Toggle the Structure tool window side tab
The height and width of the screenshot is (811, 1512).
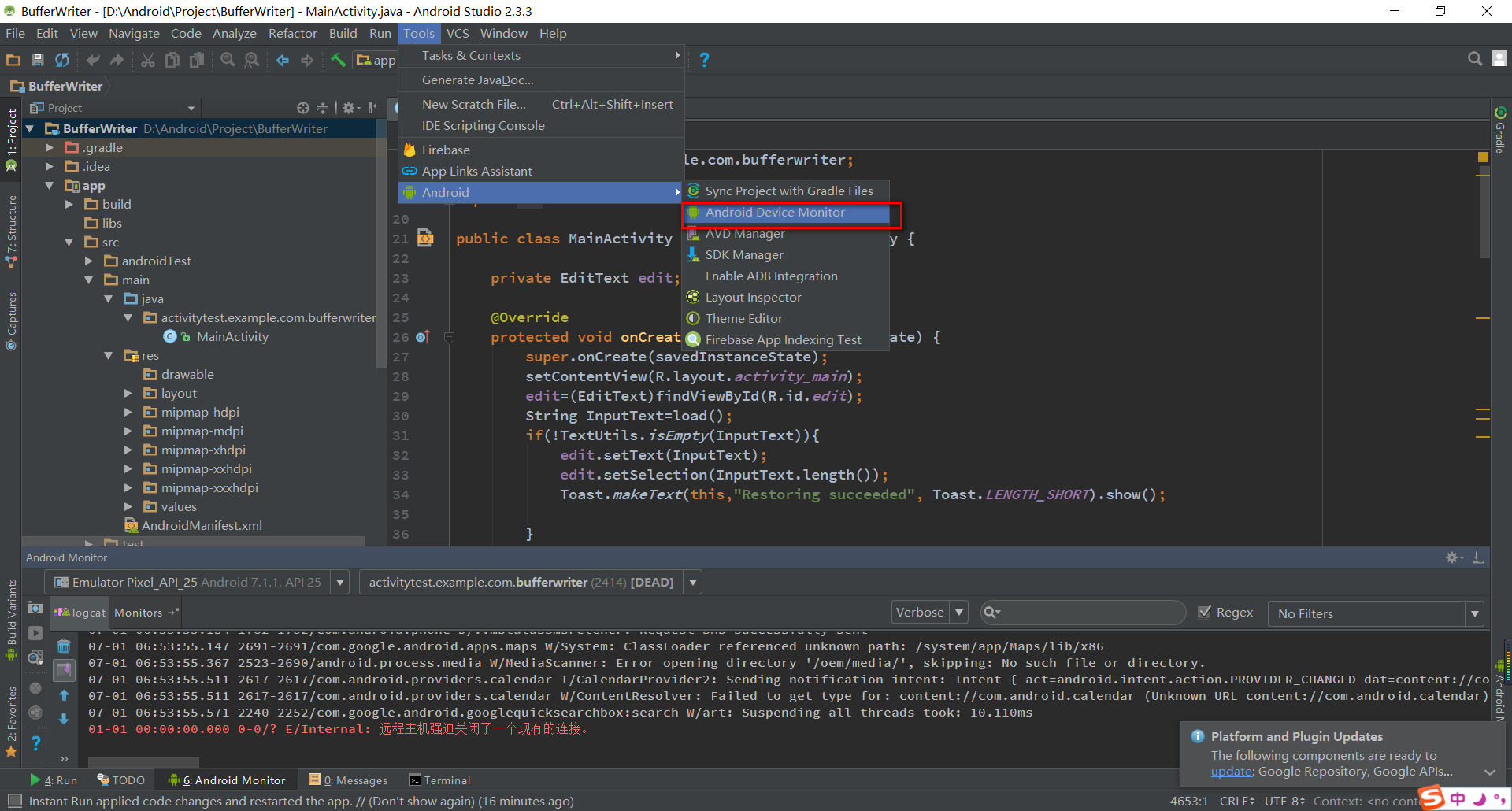pos(11,231)
